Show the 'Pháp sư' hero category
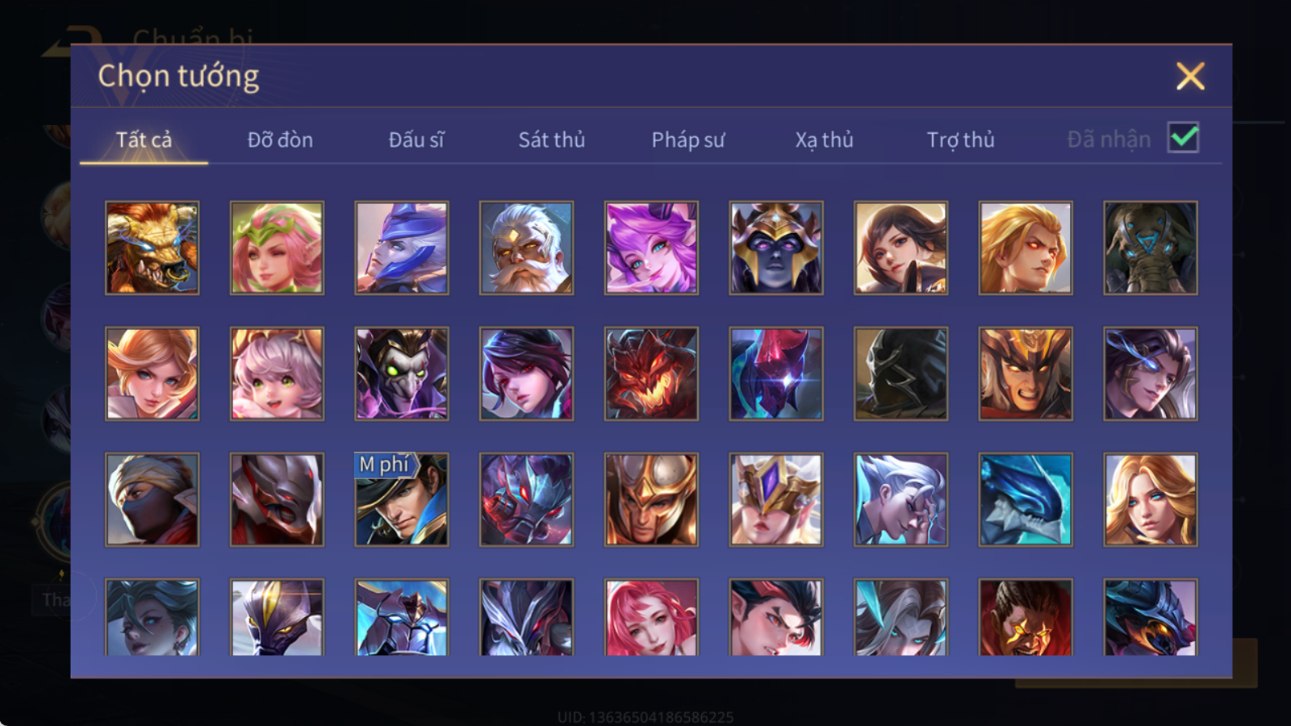Viewport: 1291px width, 726px height. (x=688, y=140)
